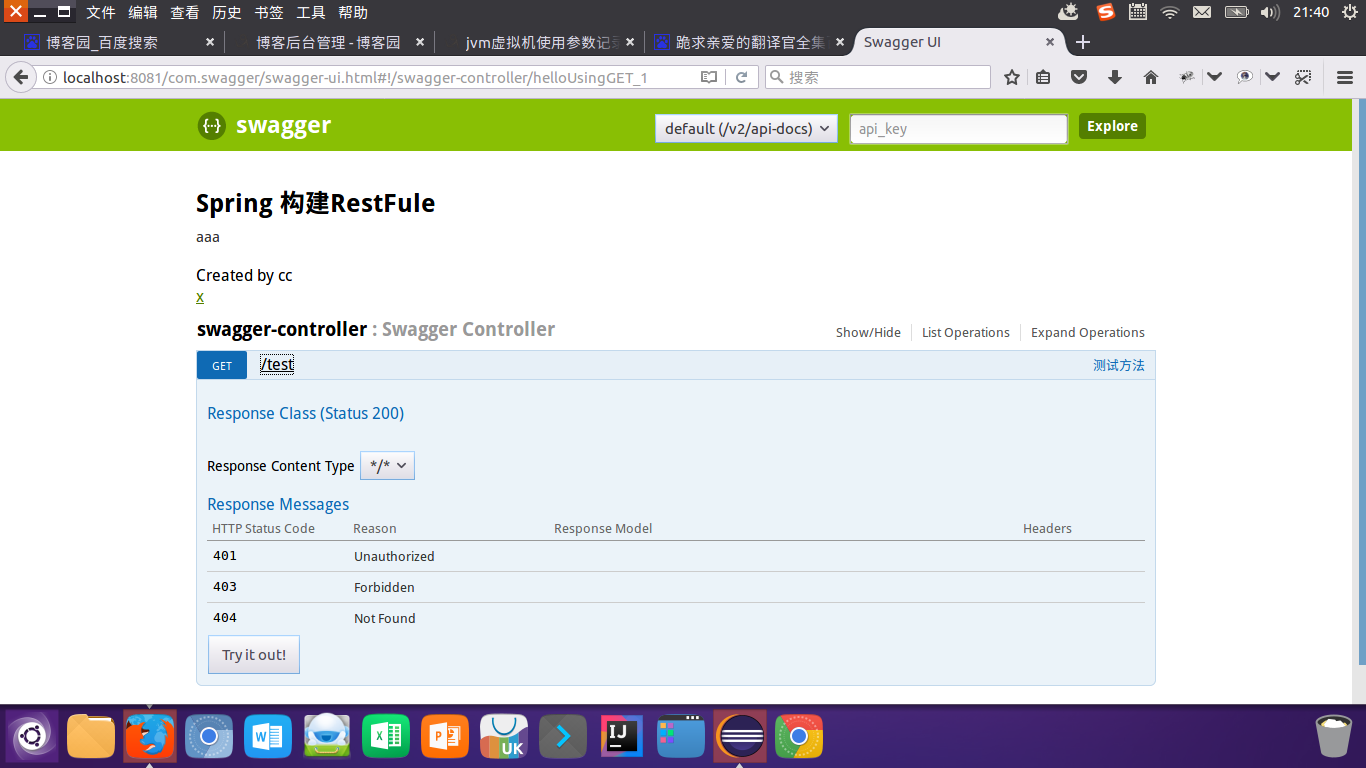
Task: Launch Word from the dock
Action: pos(268,737)
